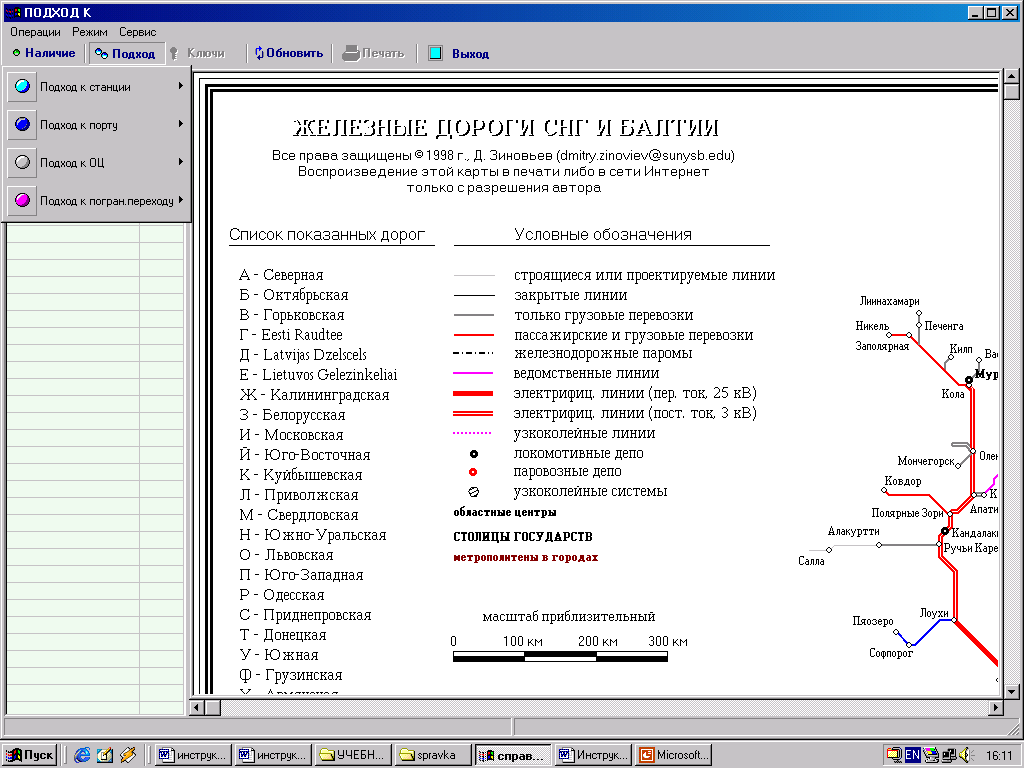Click the 'И - Московская' list entry
This screenshot has height=768, width=1024.
291,434
